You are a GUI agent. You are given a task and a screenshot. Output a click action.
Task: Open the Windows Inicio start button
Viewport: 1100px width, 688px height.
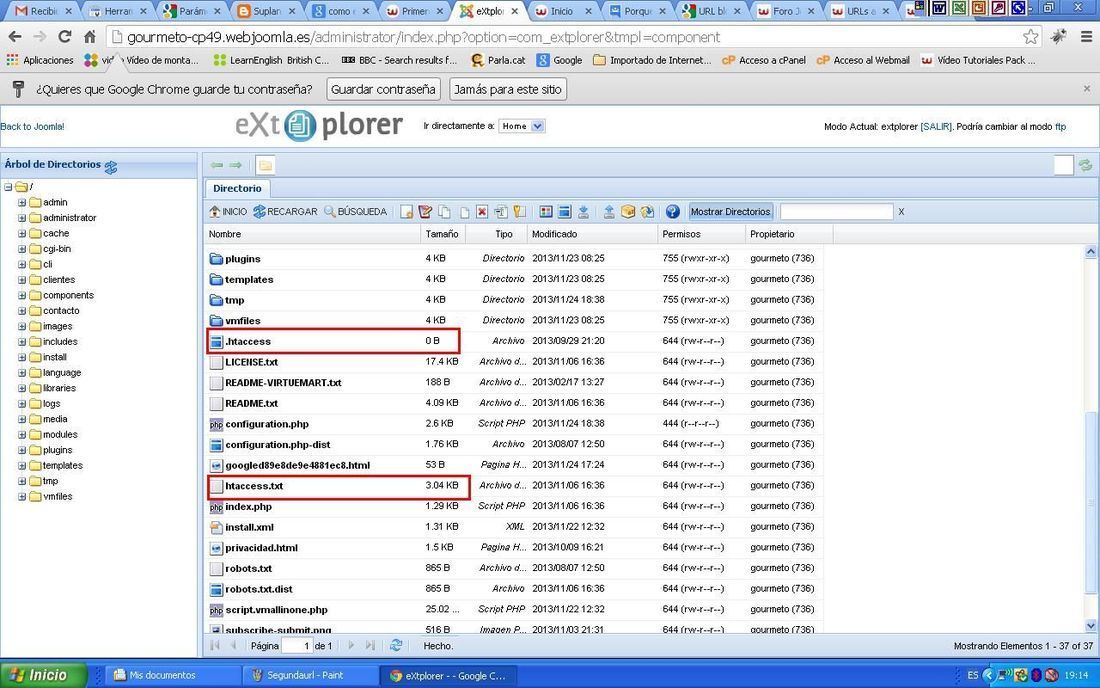click(43, 675)
